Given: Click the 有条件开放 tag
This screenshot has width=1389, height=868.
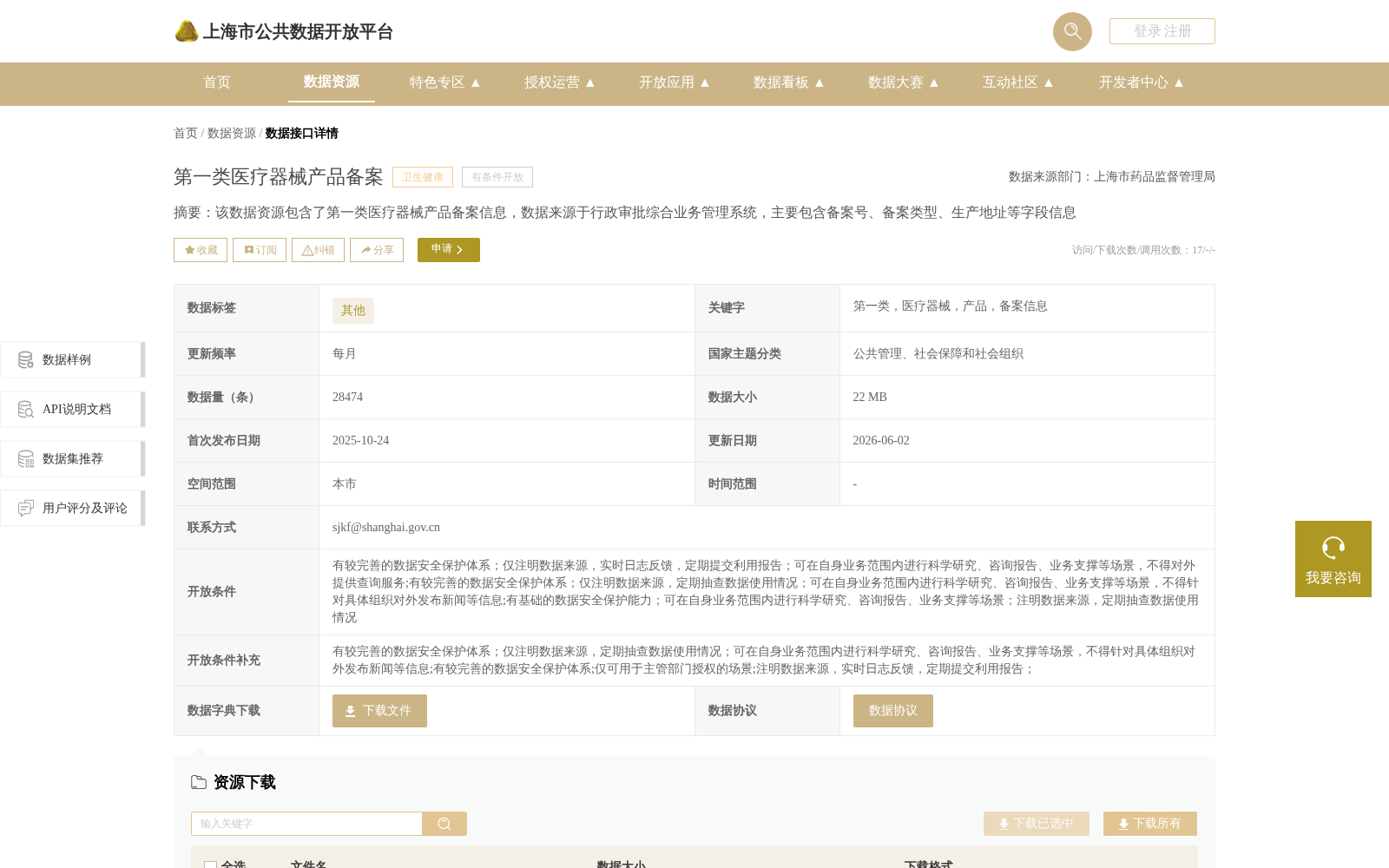Looking at the screenshot, I should (x=497, y=177).
